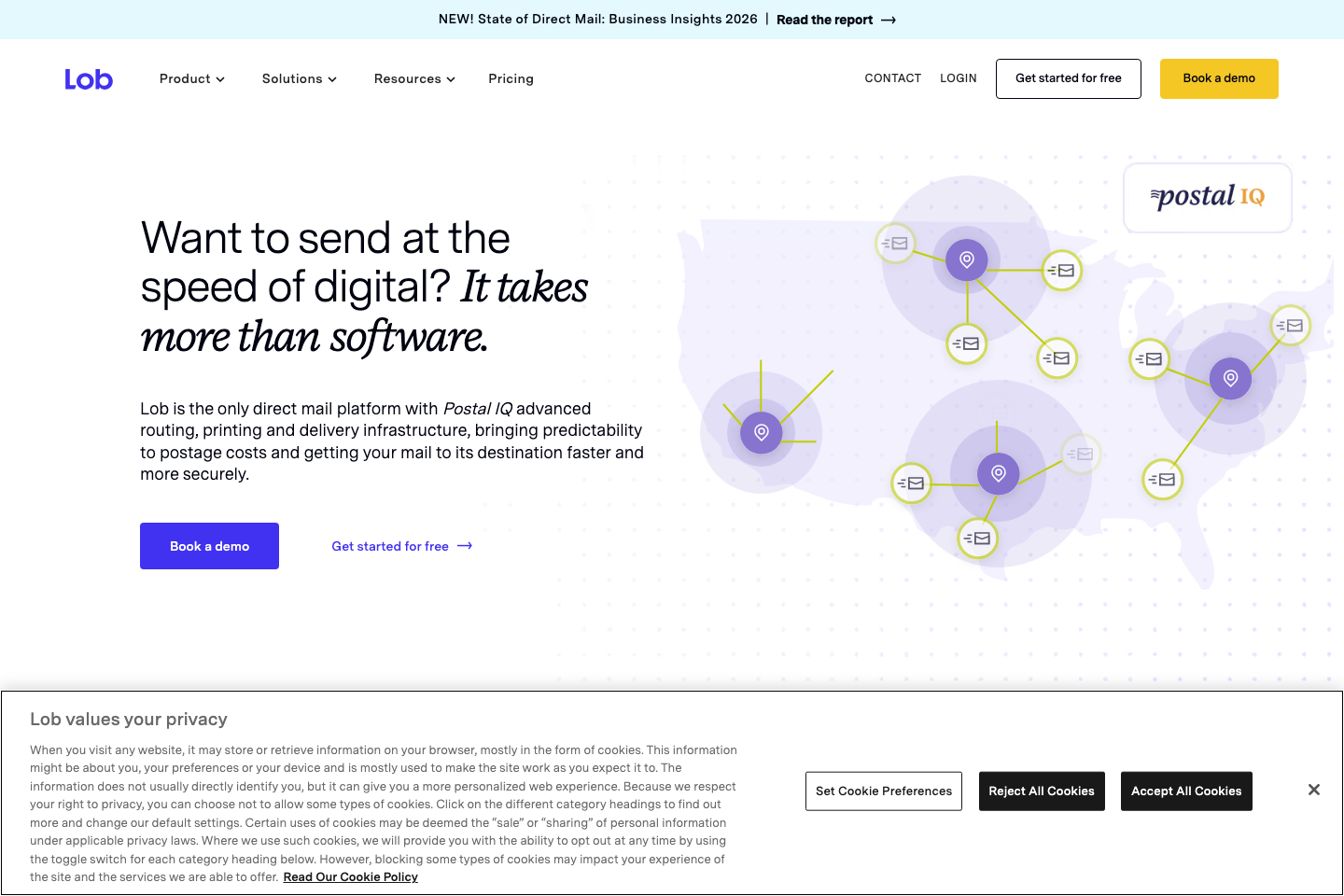Expand the Product dropdown menu
Screen dimensions: 1344x896
coord(191,78)
